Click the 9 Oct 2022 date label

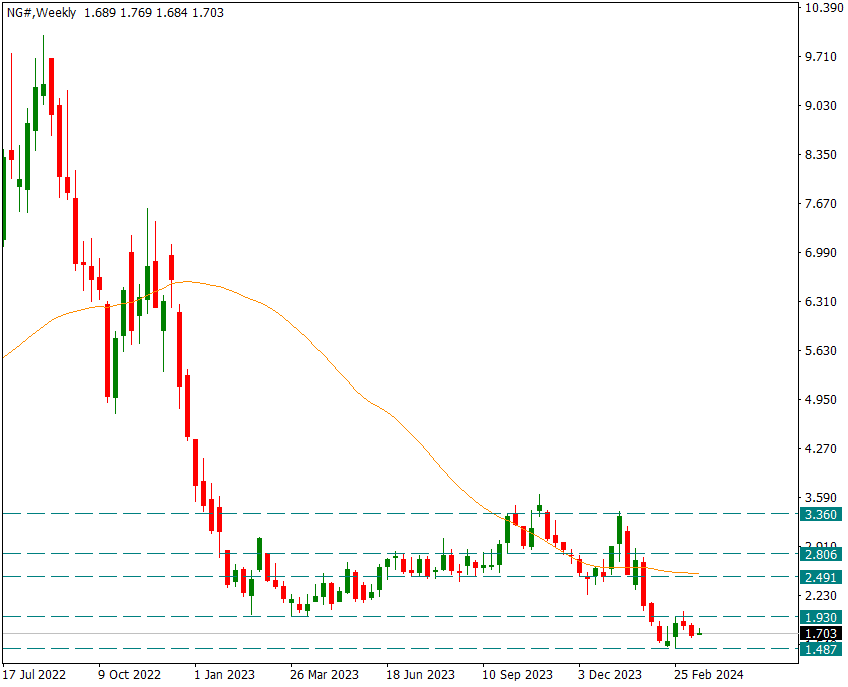coord(129,675)
